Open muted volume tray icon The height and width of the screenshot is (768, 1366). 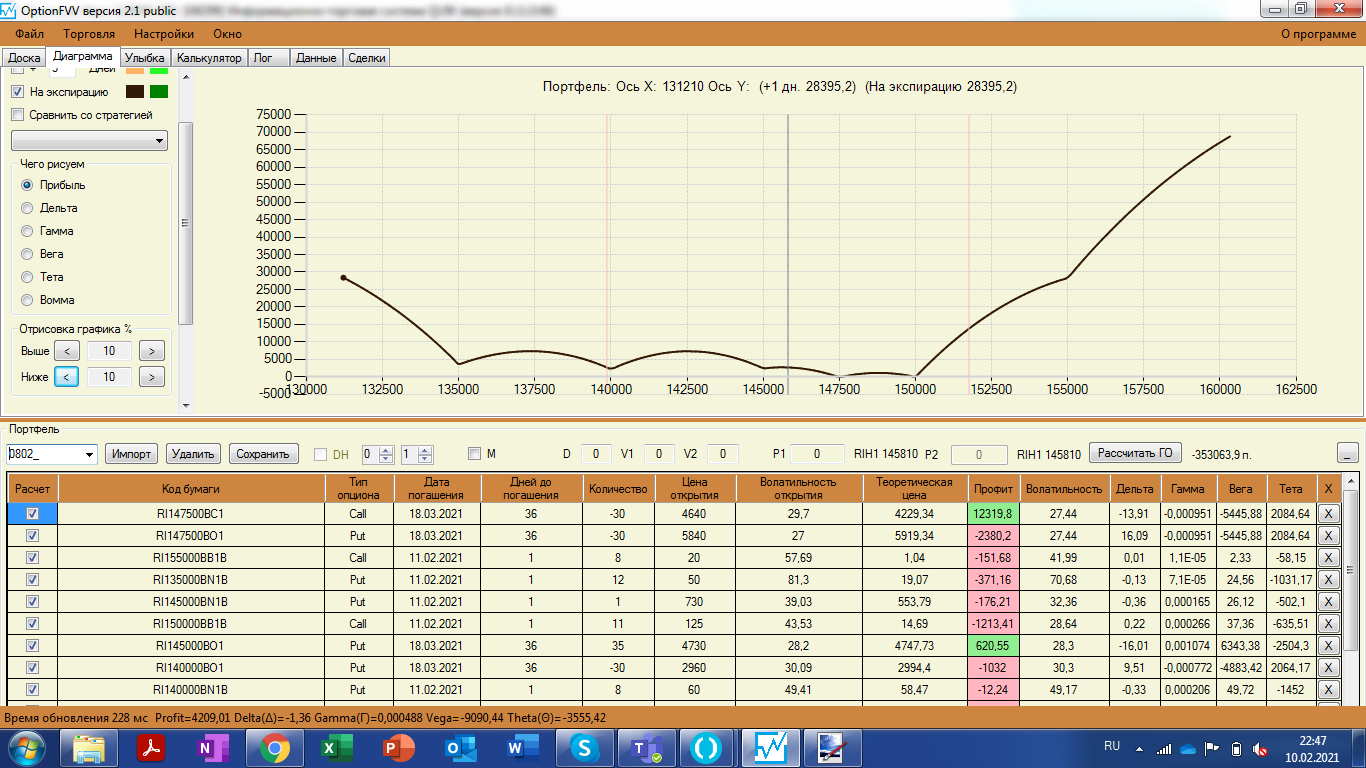point(1260,747)
